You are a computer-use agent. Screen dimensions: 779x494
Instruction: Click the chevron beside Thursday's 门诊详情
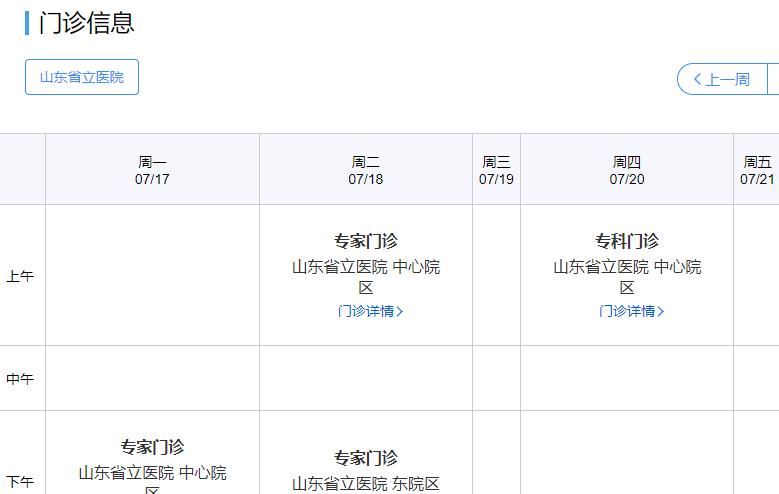(661, 311)
